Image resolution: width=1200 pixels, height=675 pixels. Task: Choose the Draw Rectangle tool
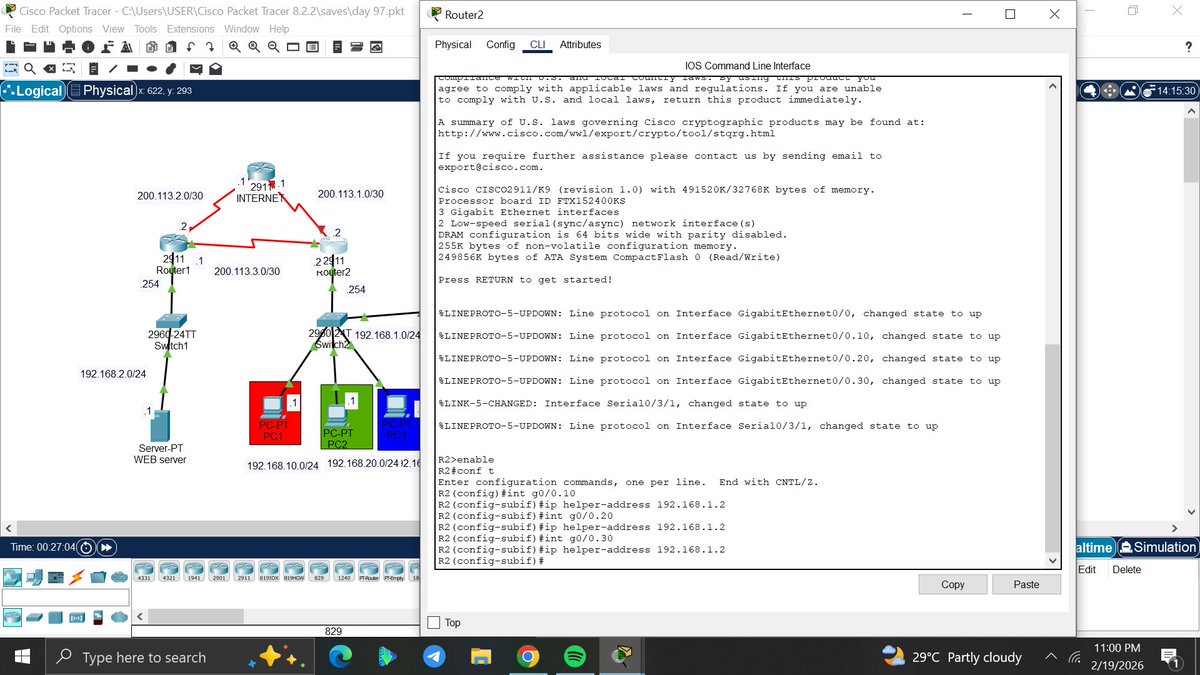[x=132, y=69]
